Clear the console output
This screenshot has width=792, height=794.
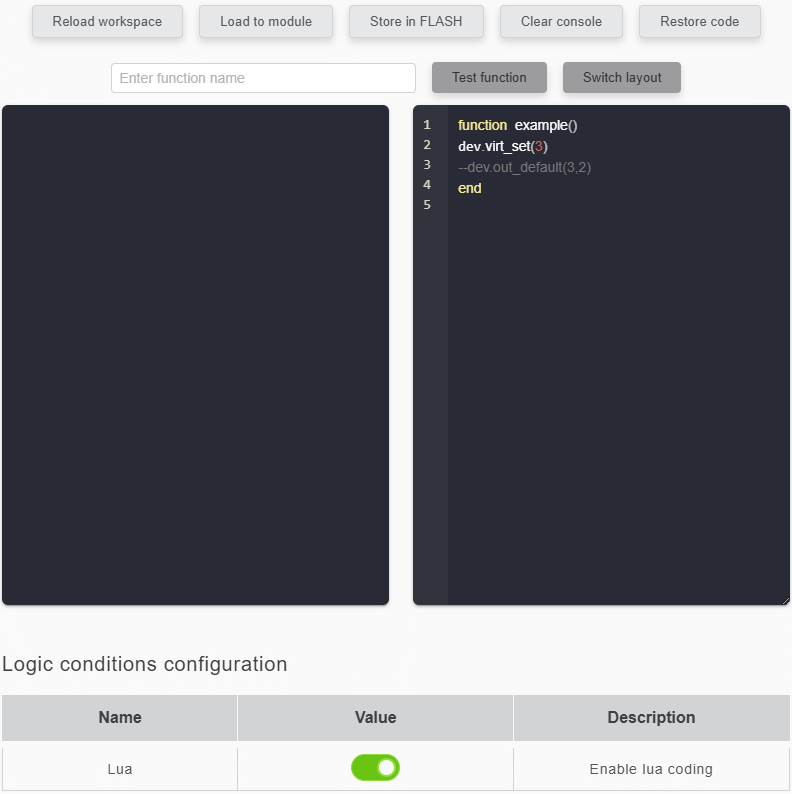pyautogui.click(x=561, y=22)
